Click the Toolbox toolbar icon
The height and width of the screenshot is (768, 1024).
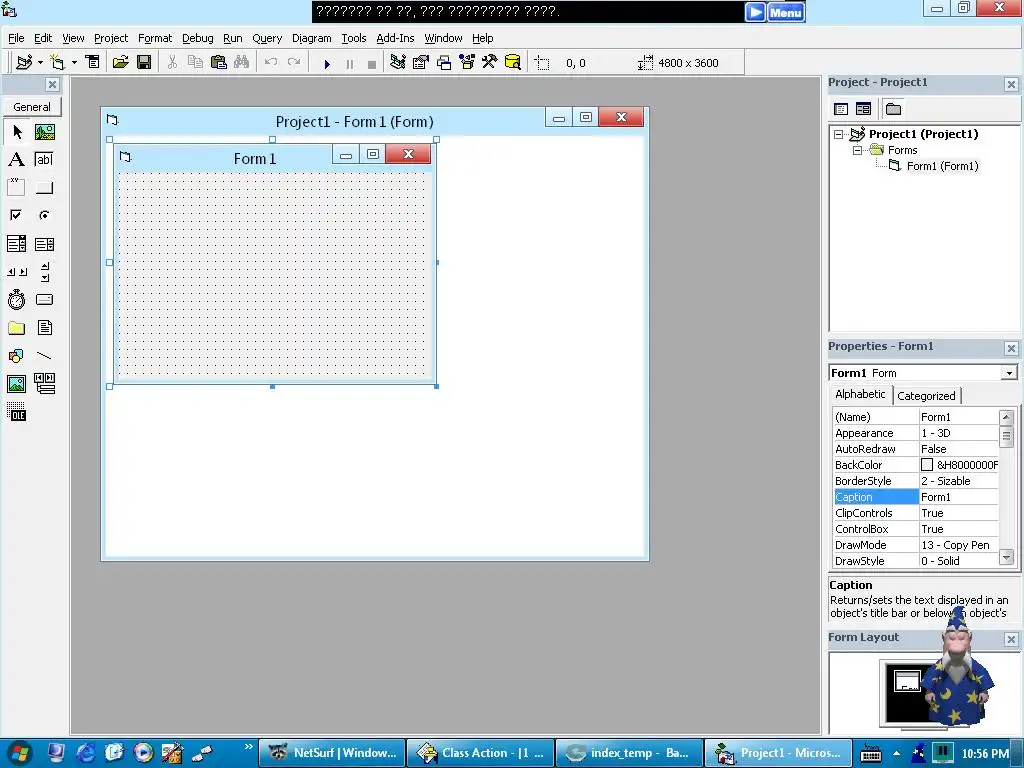pyautogui.click(x=490, y=63)
